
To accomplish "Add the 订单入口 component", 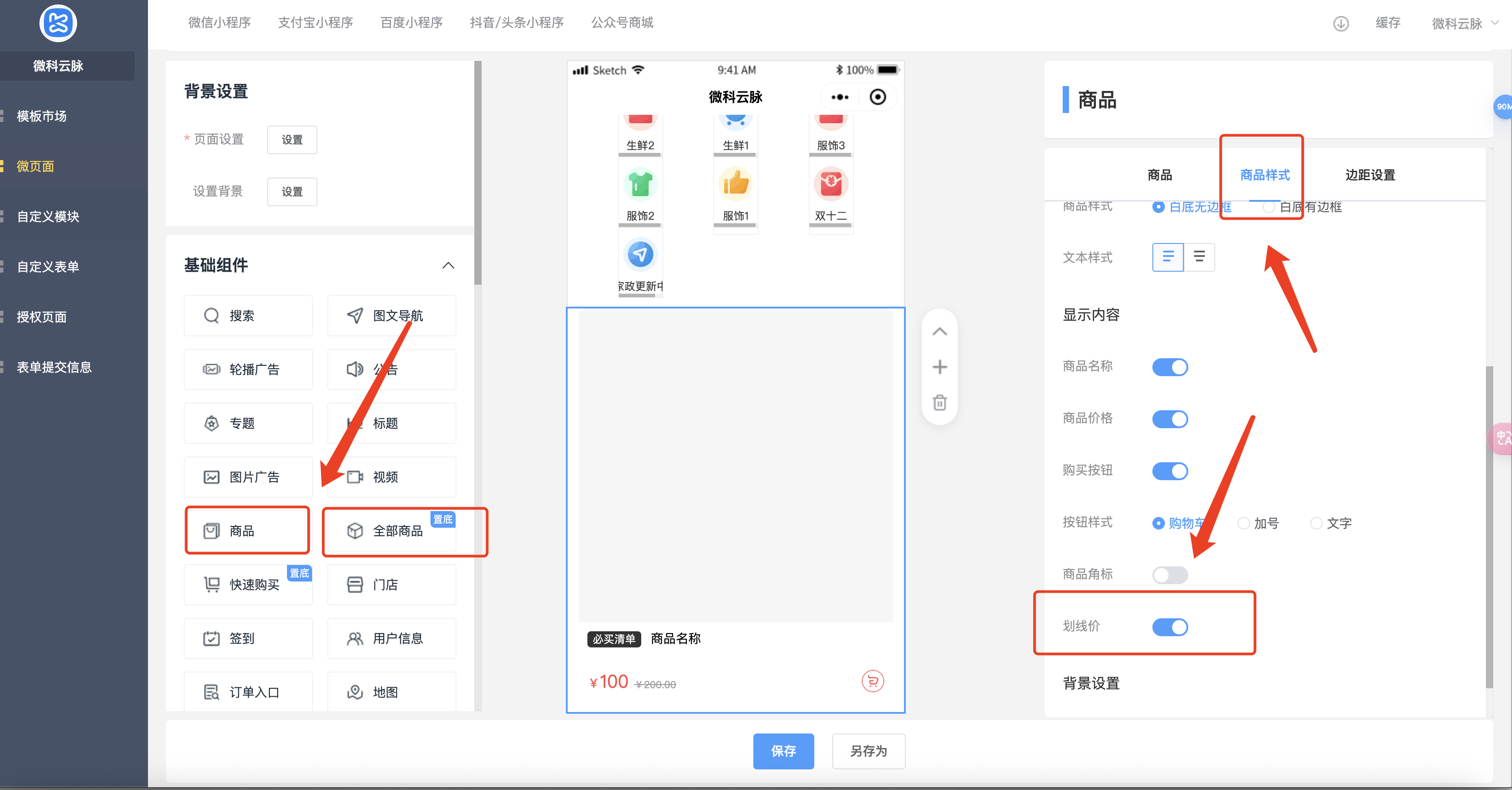I will point(248,692).
